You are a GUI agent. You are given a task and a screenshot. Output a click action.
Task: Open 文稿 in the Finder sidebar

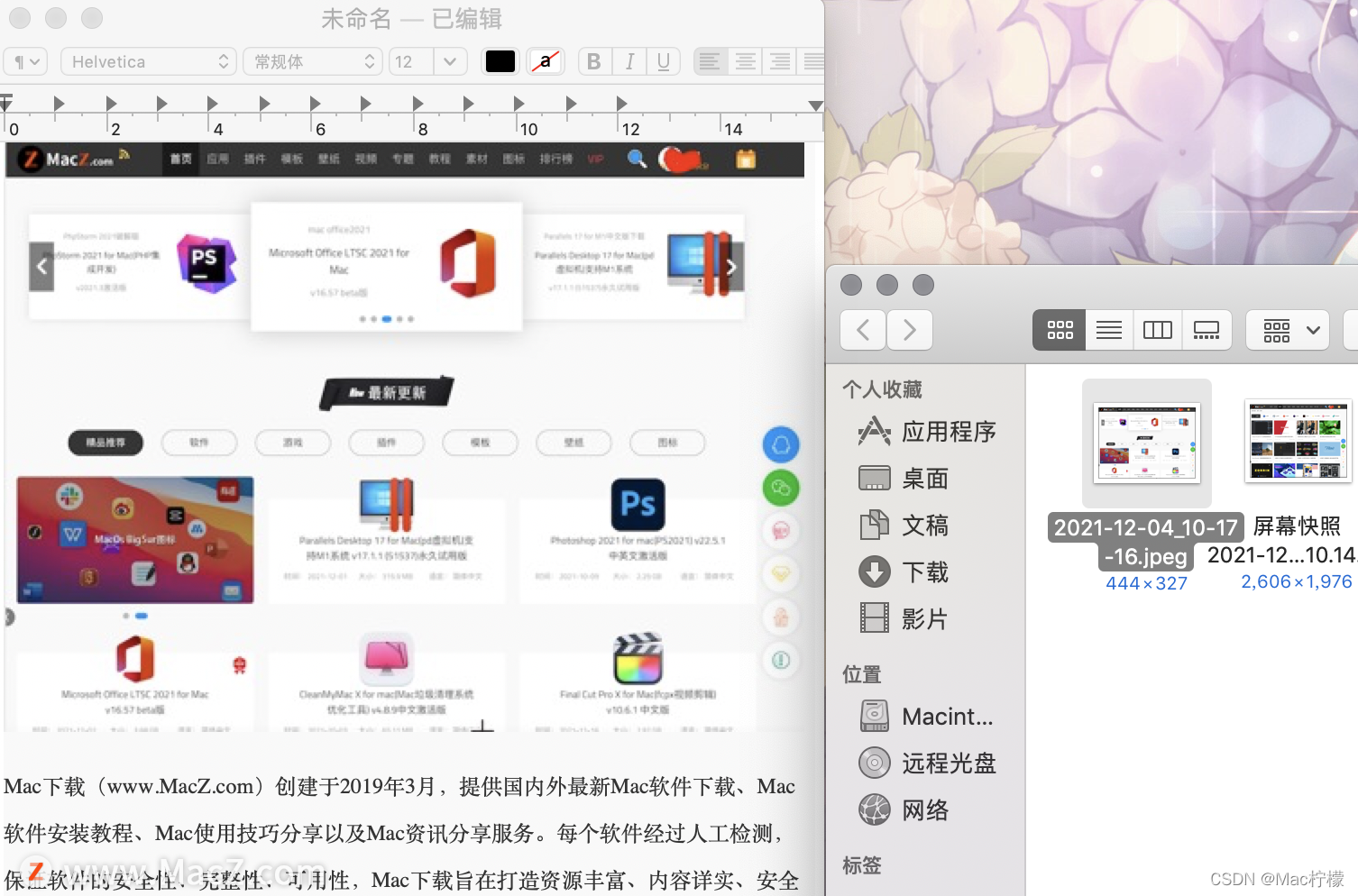[x=904, y=526]
